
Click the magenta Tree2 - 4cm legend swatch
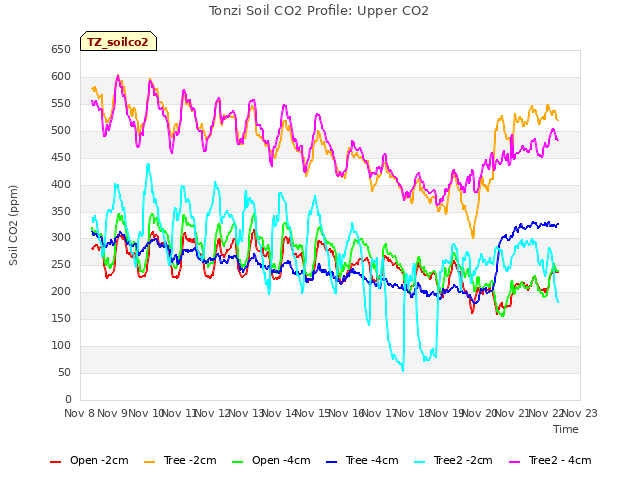click(514, 462)
